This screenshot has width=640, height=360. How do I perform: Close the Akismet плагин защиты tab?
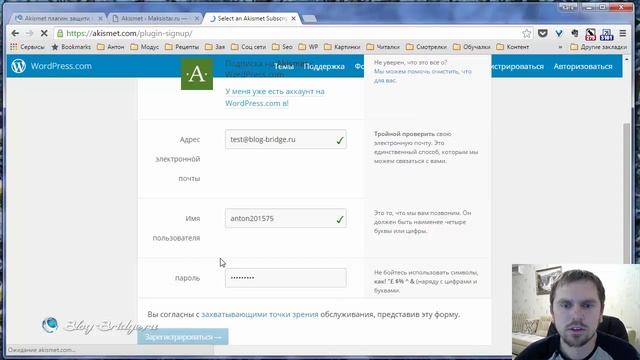click(100, 18)
